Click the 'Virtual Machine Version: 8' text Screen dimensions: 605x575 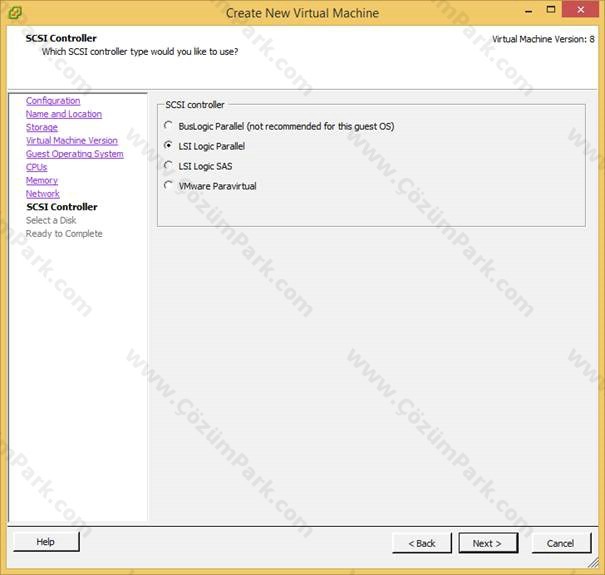[543, 39]
